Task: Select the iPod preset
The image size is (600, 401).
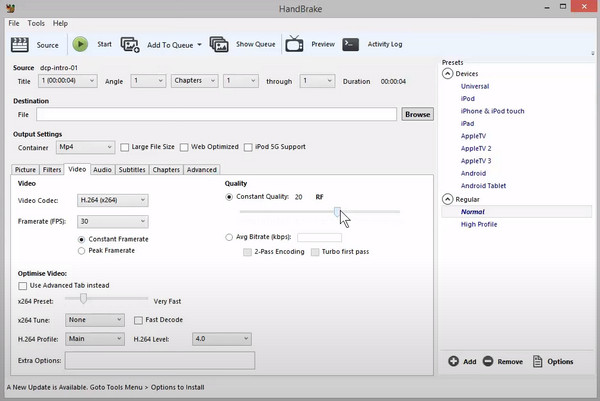Action: coord(468,99)
